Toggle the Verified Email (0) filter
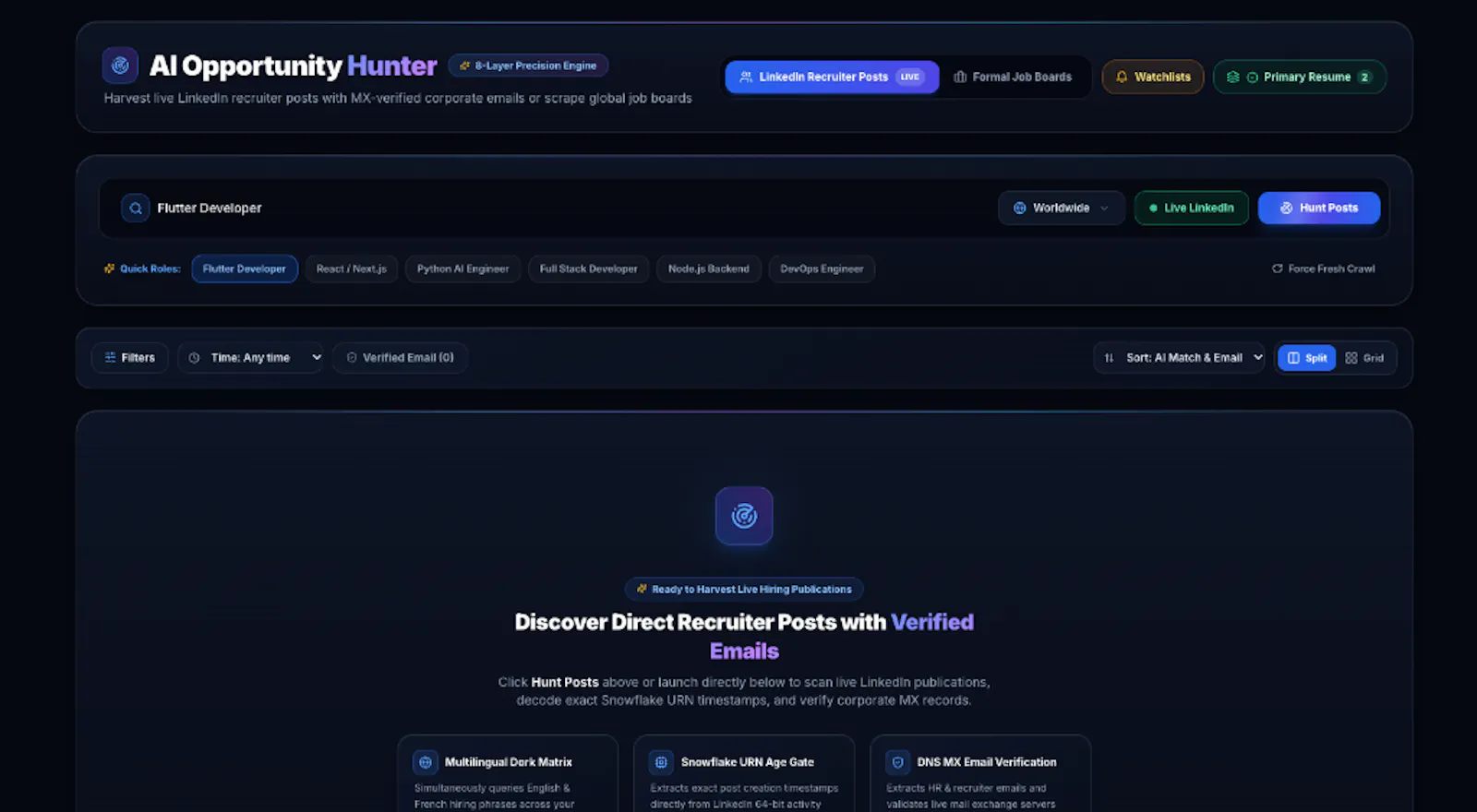 pos(400,358)
